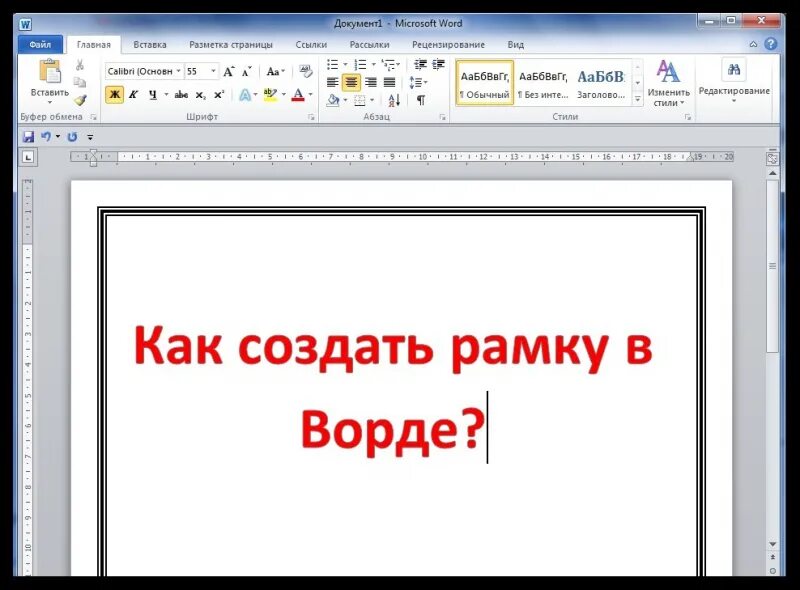Screen dimensions: 800x590
Task: Click Изменить стили button
Action: 668,83
